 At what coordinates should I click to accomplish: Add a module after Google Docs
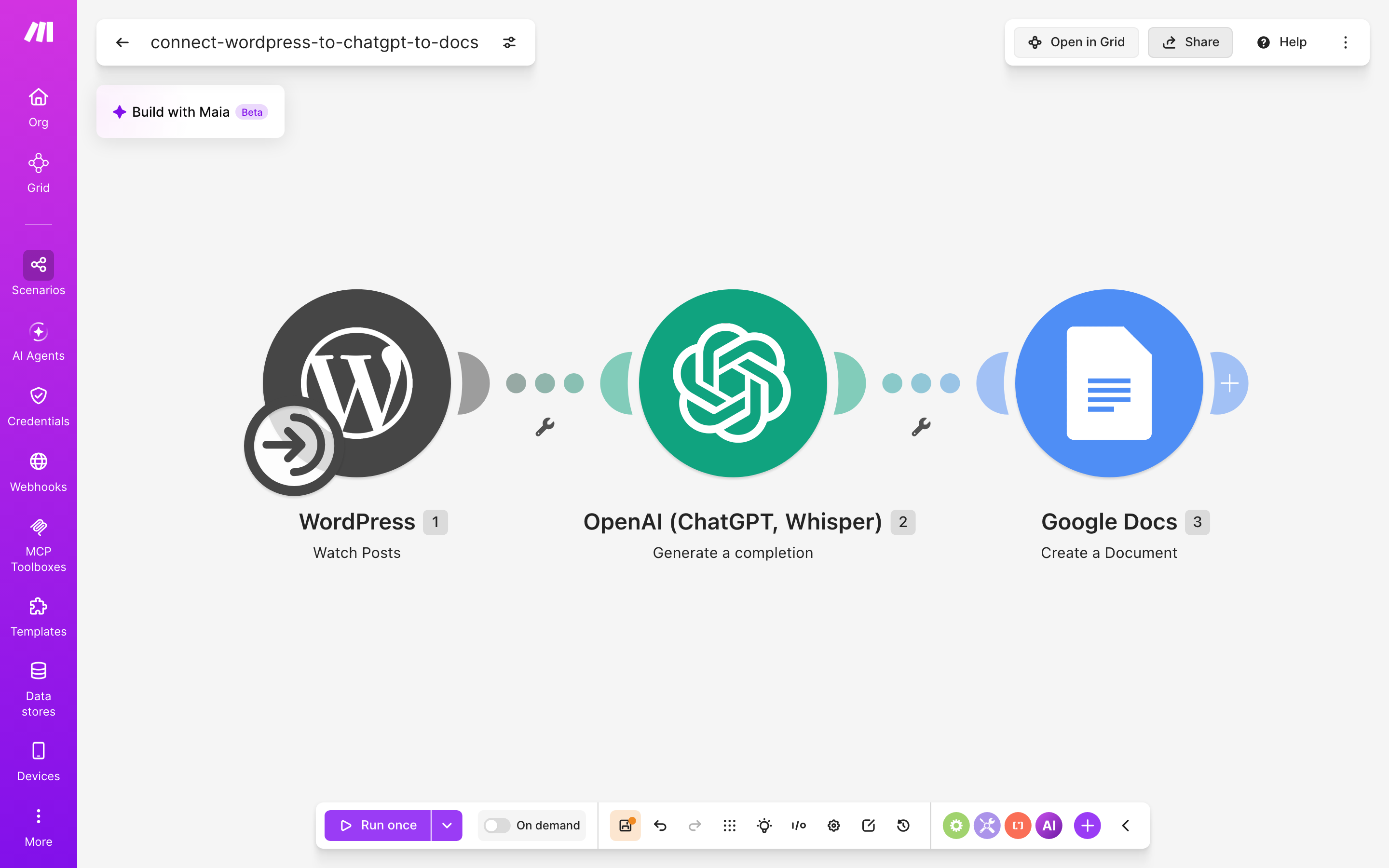(x=1229, y=383)
